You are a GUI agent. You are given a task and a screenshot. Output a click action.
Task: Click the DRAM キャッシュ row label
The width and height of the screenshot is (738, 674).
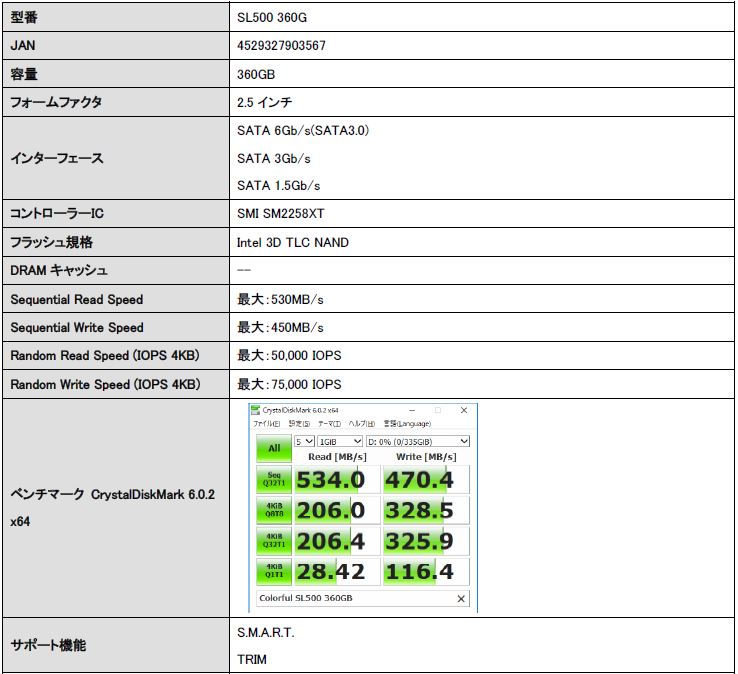pos(59,271)
